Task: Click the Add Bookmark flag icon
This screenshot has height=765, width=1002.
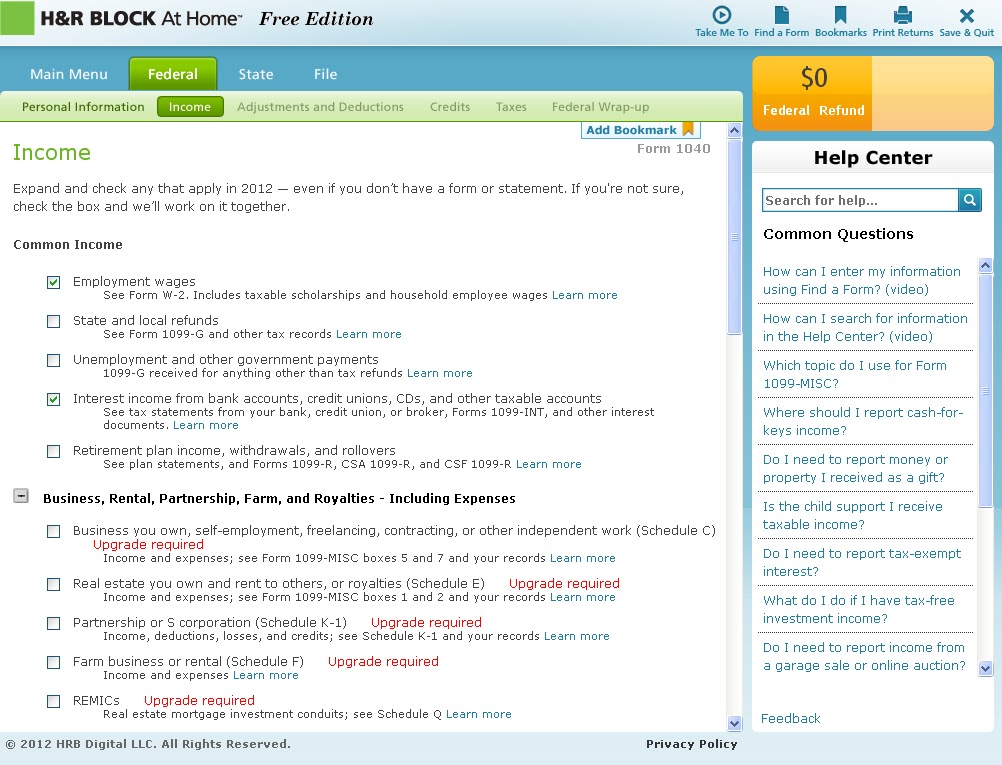Action: (x=686, y=129)
